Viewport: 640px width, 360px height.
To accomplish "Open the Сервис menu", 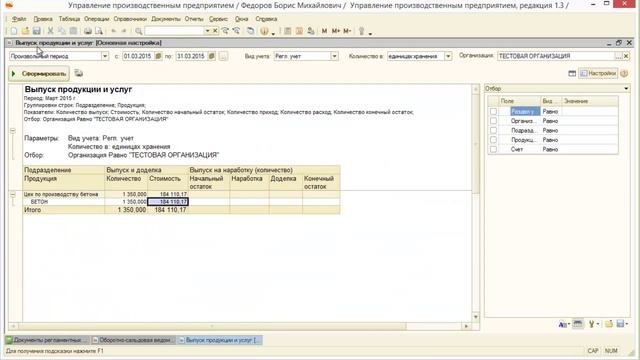I will pyautogui.click(x=218, y=19).
